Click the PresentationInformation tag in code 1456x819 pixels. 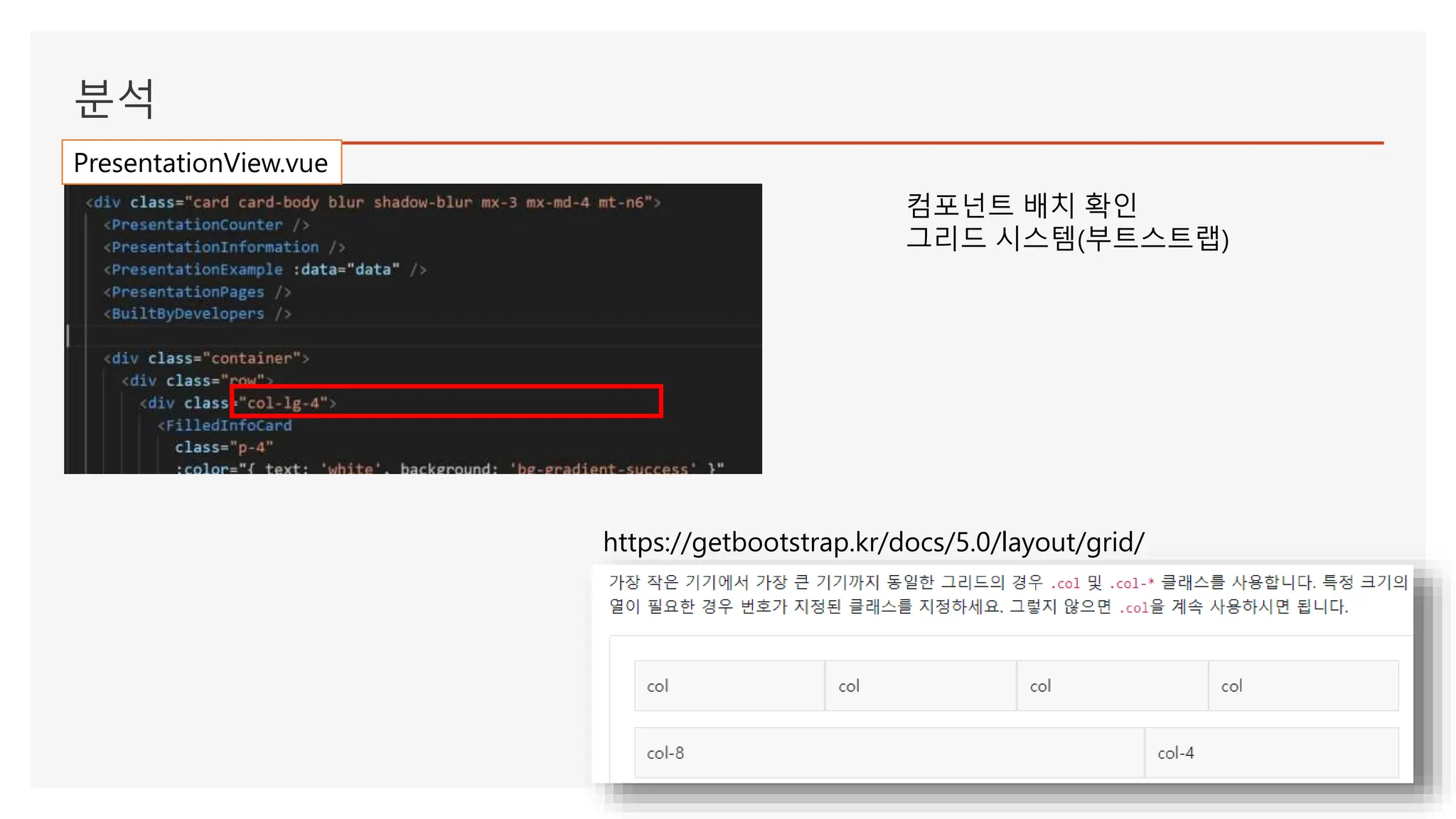pos(215,247)
